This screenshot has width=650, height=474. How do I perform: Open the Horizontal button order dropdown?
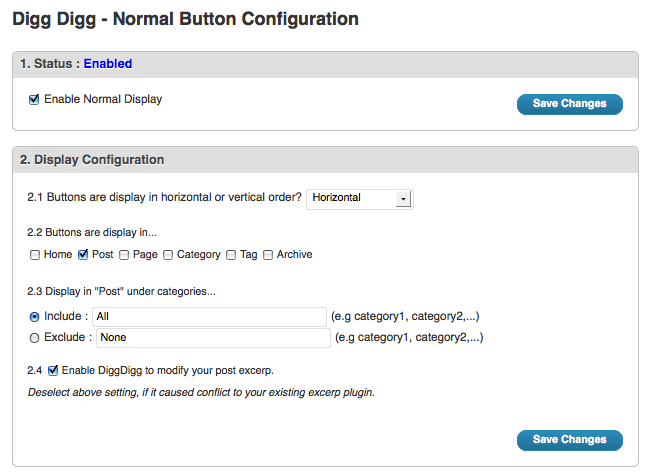359,198
